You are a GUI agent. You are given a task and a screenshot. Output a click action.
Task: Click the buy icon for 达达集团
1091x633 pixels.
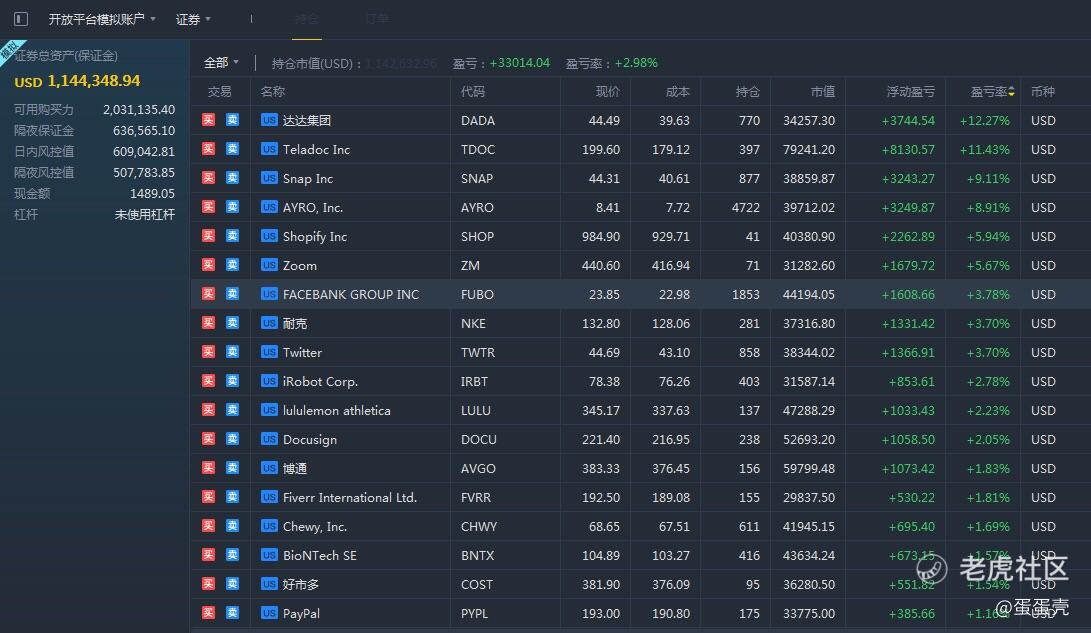209,120
